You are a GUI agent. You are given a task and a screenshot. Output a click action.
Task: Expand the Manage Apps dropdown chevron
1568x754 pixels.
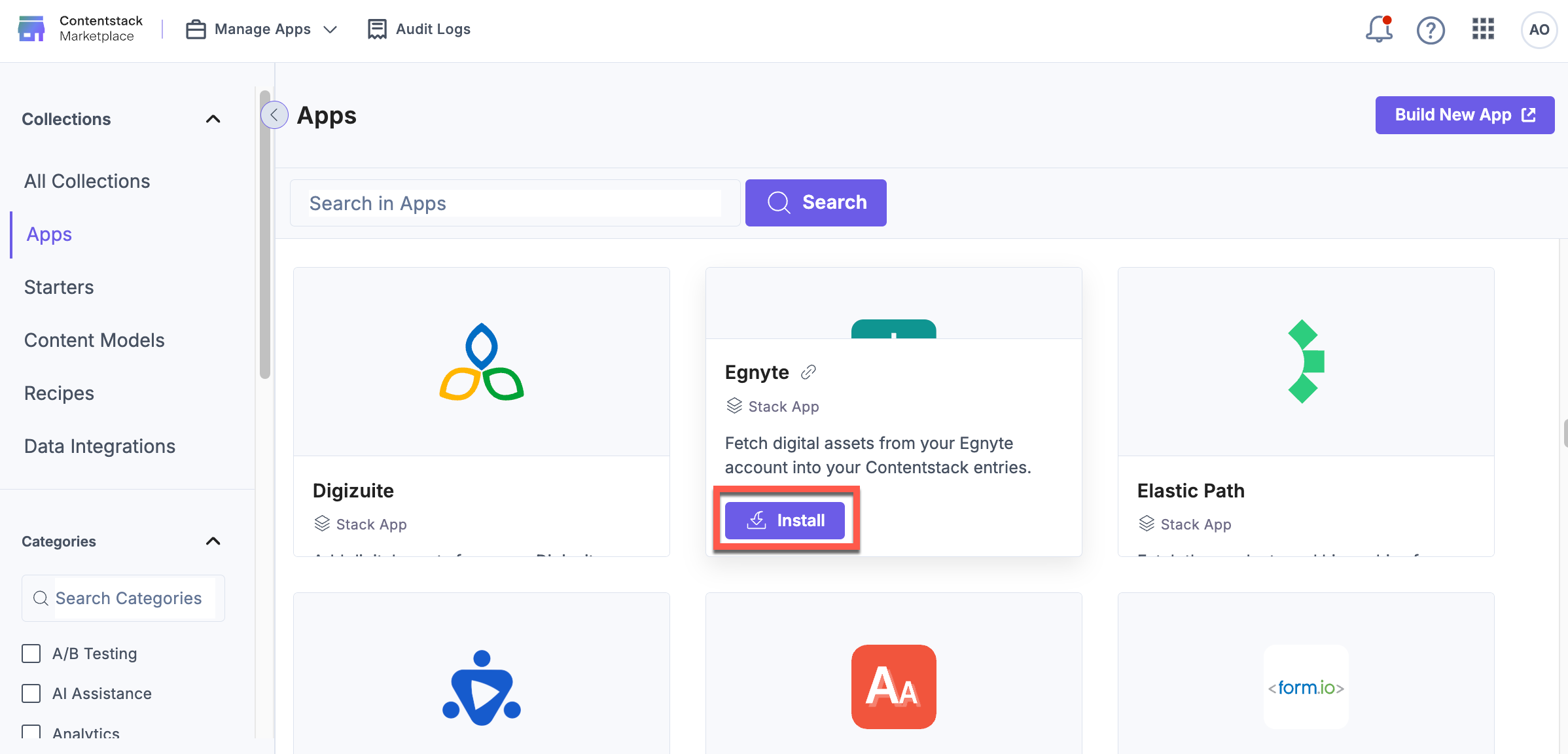(330, 29)
